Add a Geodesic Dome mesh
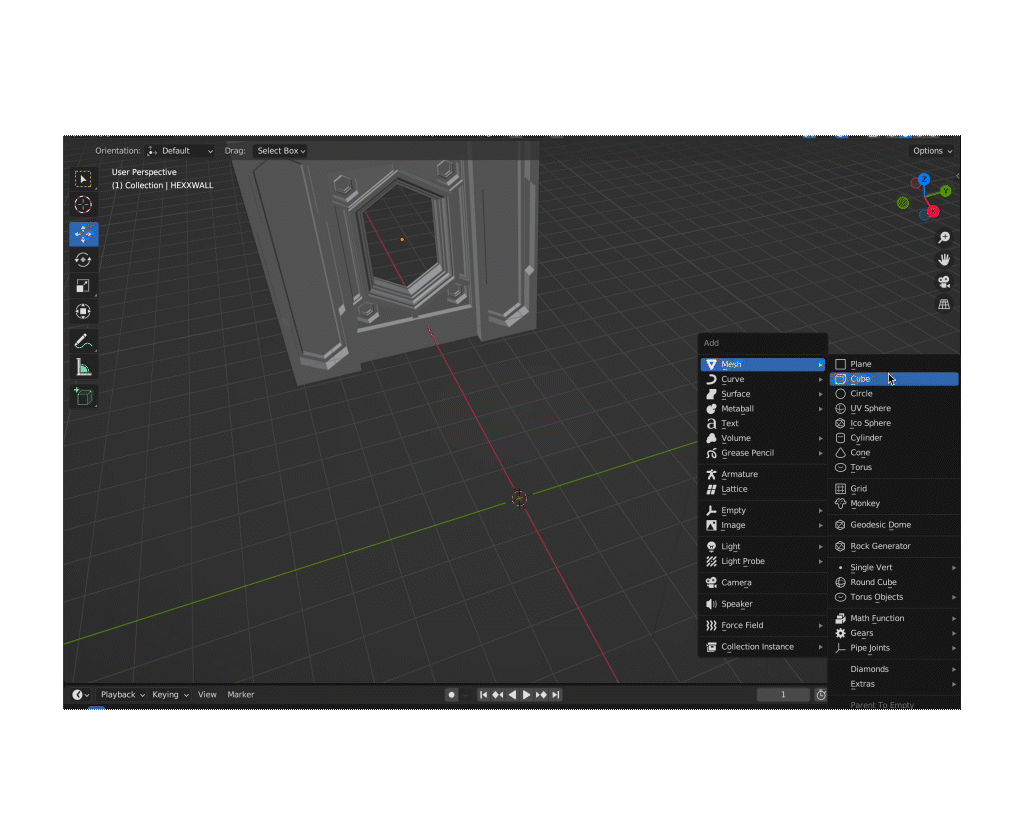Image resolution: width=1024 pixels, height=829 pixels. point(894,525)
